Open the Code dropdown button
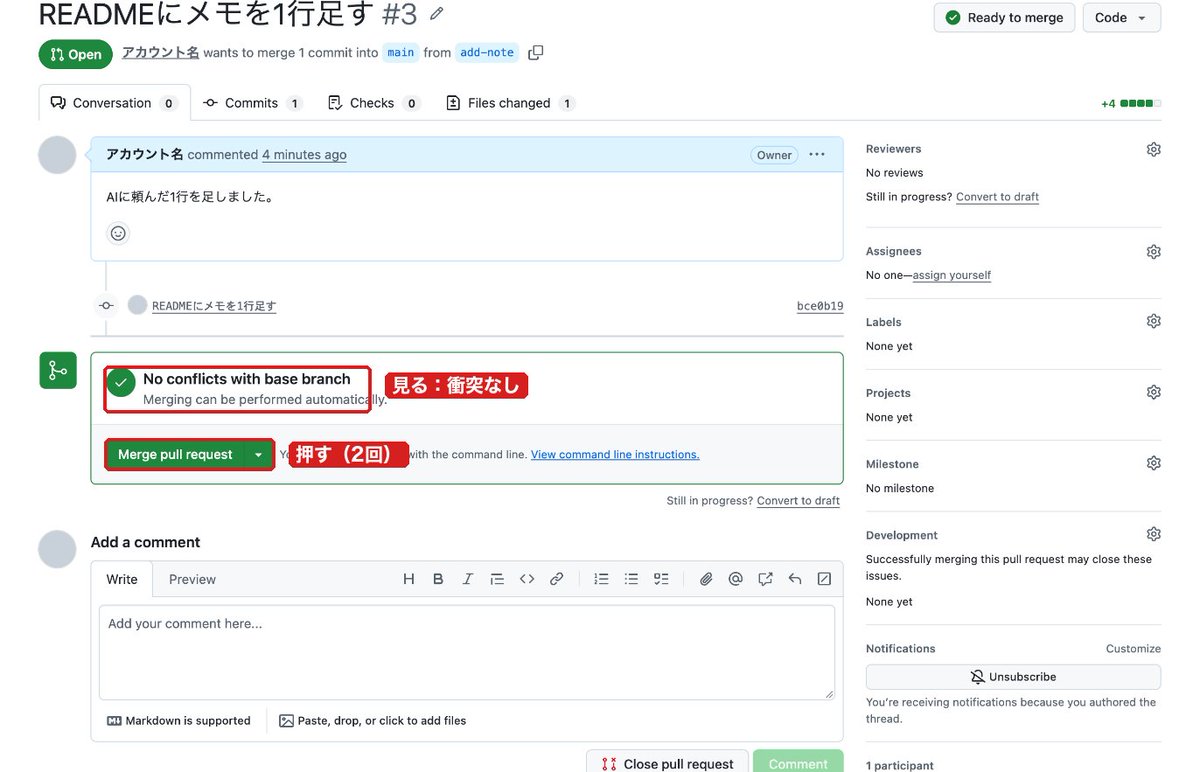This screenshot has height=772, width=1200. coord(1121,18)
